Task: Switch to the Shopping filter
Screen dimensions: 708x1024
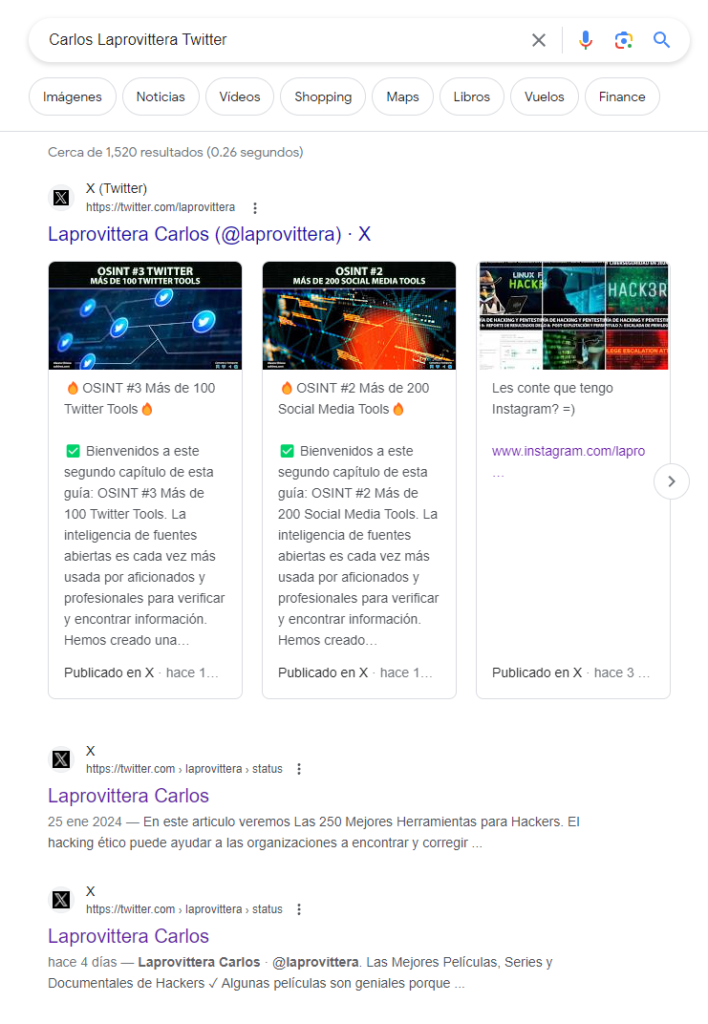Action: (x=323, y=97)
